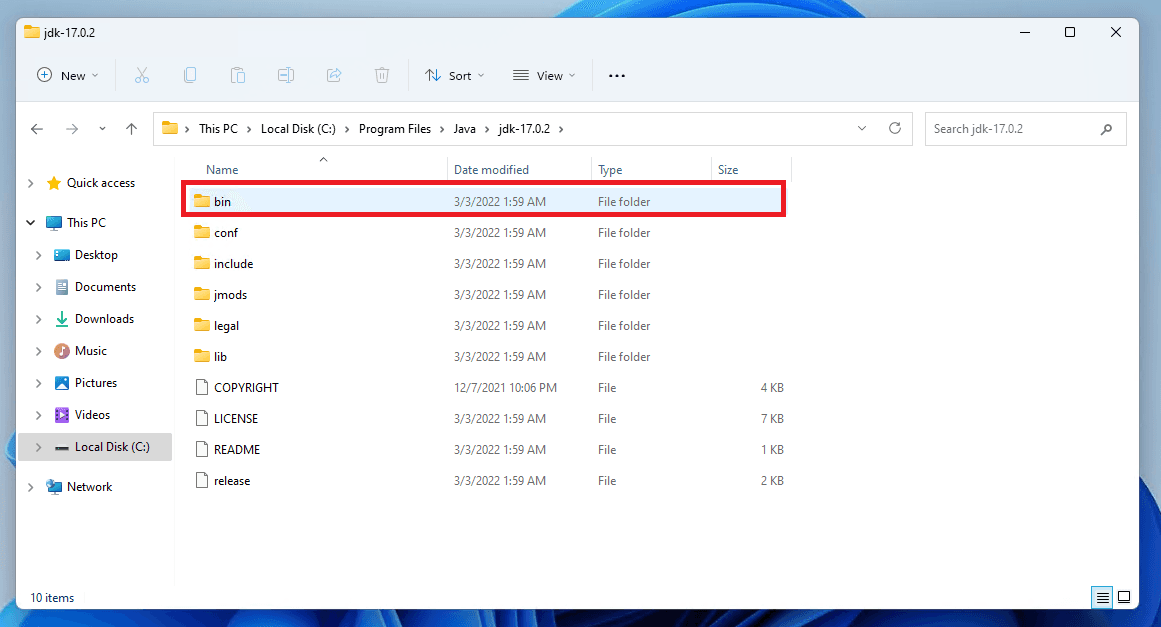
Task: Open recent locations dropdown chevron
Action: (x=102, y=129)
